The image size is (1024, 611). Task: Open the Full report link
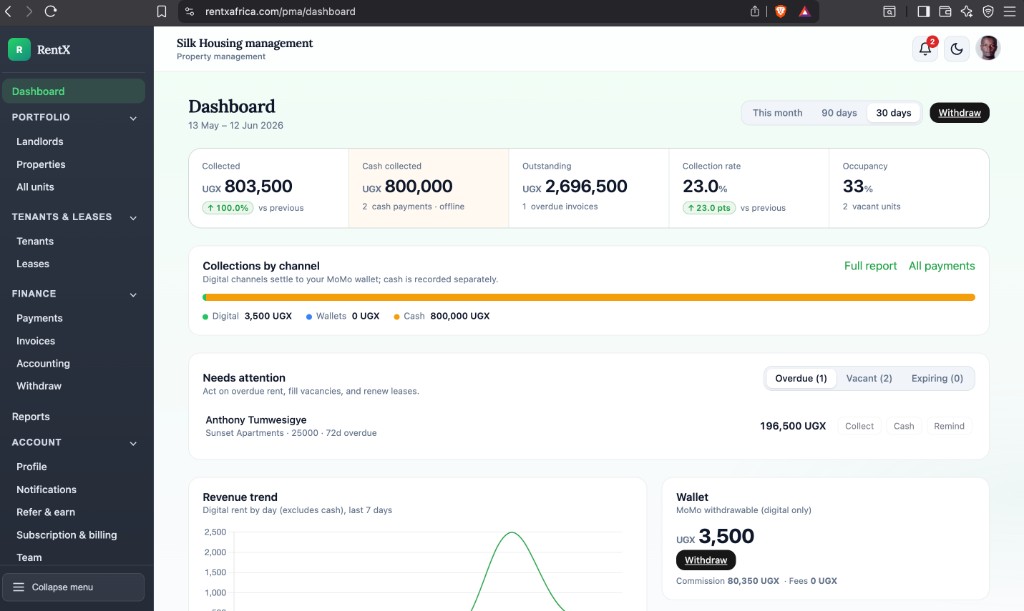[870, 266]
